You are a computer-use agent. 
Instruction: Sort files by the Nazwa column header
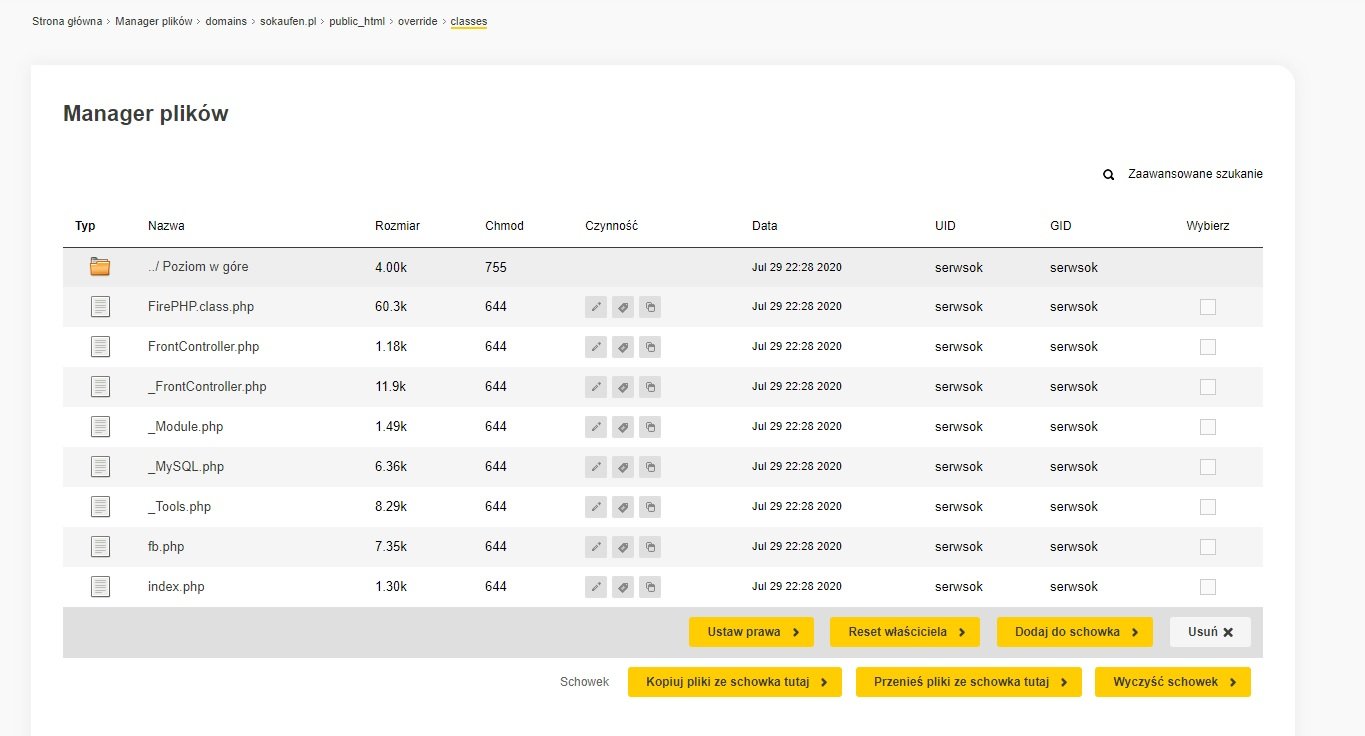pyautogui.click(x=166, y=226)
